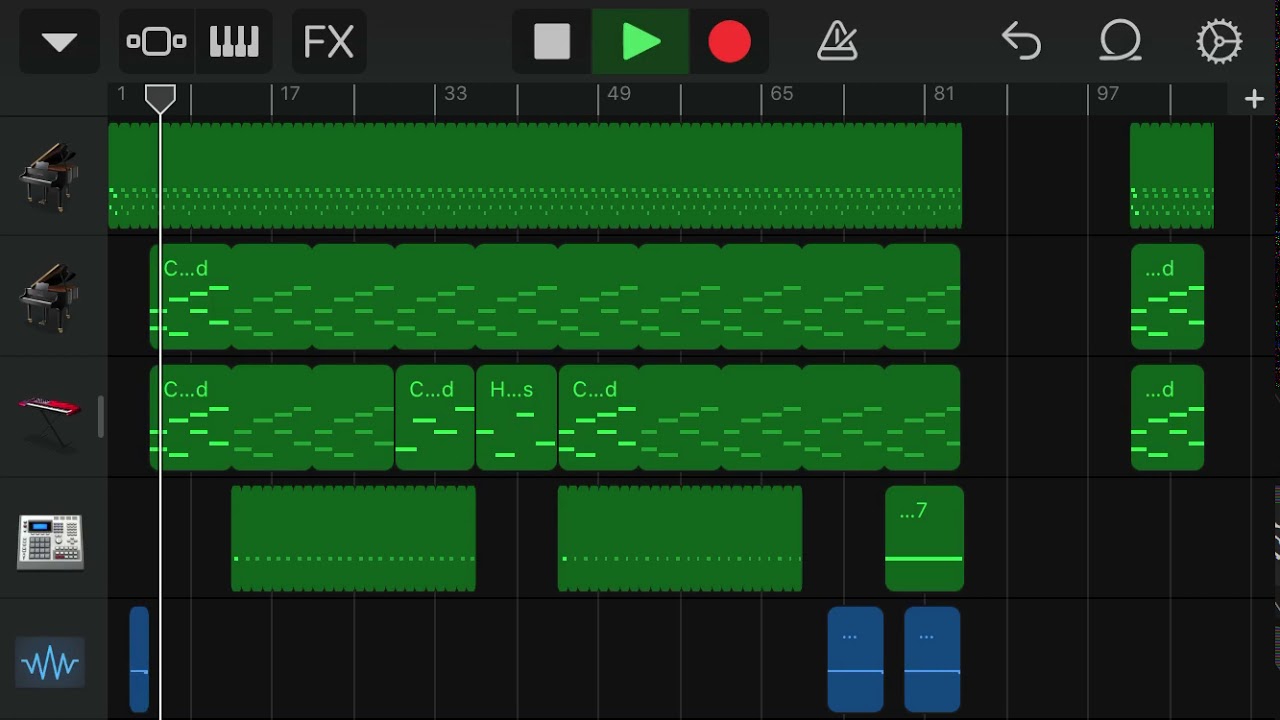Start recording with the red Record button
The image size is (1280, 720).
point(729,42)
